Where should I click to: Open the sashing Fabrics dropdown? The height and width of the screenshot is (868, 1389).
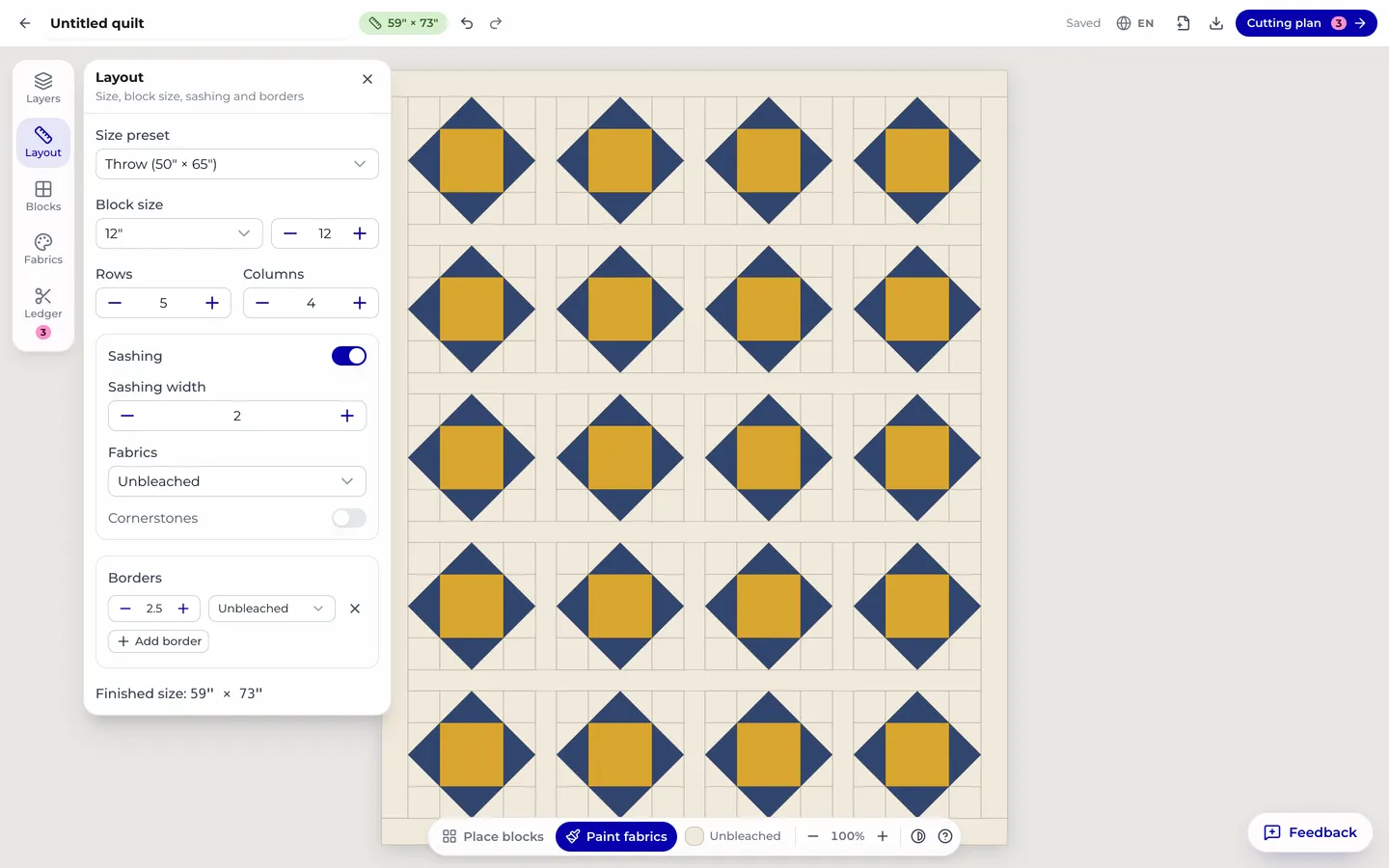[x=237, y=481]
